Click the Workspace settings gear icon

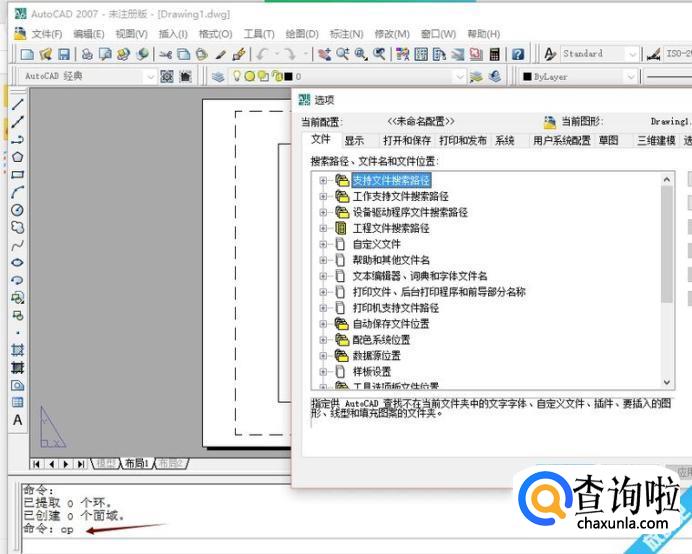167,77
